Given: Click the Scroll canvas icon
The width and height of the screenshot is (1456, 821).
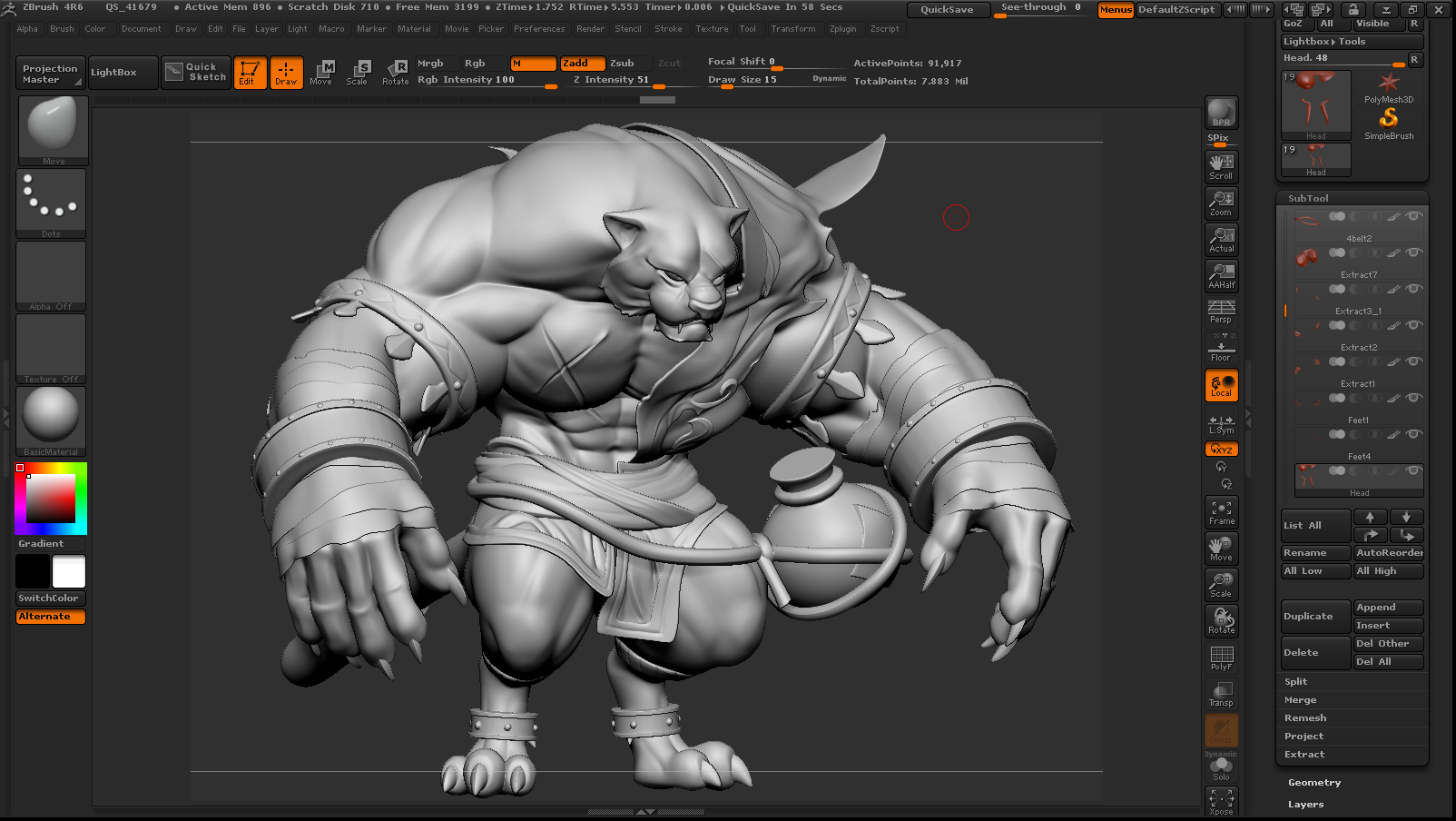Looking at the screenshot, I should [x=1221, y=166].
